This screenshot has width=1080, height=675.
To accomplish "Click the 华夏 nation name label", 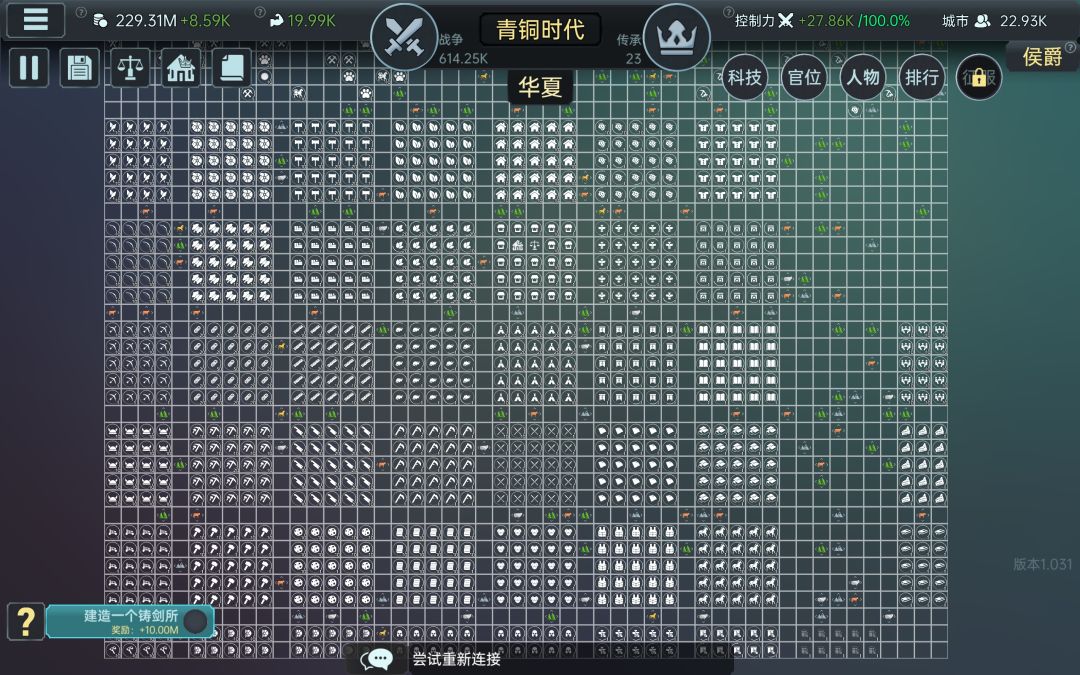I will (540, 87).
